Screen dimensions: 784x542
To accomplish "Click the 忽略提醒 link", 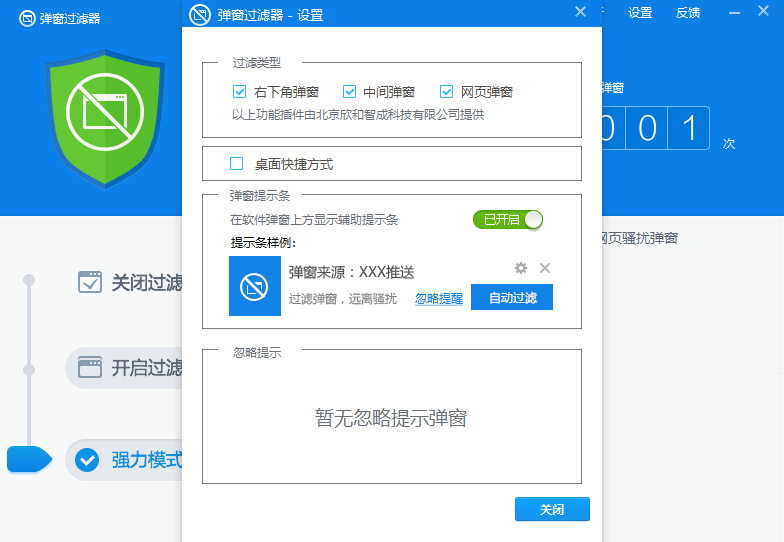I will 439,299.
